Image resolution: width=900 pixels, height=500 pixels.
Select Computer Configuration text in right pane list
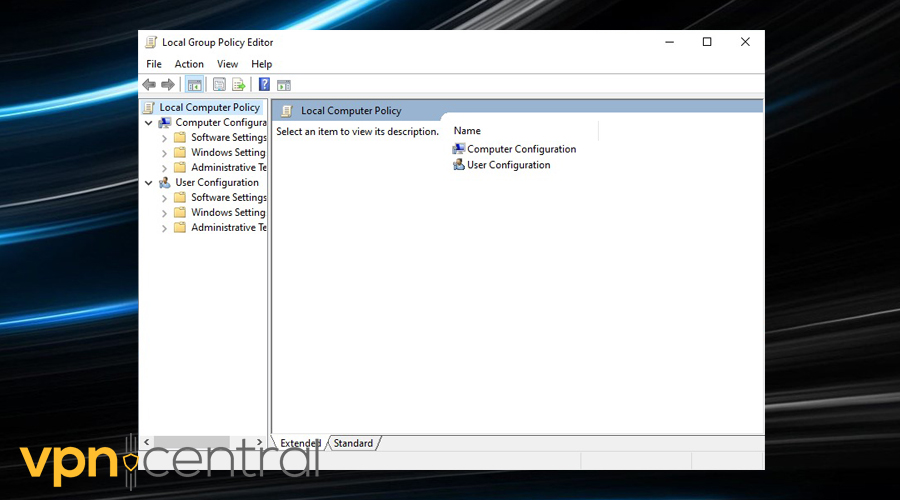click(x=521, y=149)
